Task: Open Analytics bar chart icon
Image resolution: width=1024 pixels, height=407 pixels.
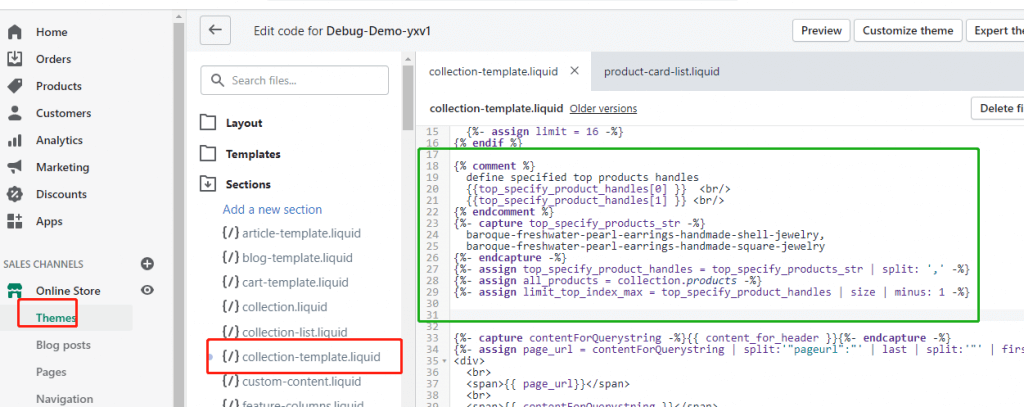Action: tap(15, 140)
